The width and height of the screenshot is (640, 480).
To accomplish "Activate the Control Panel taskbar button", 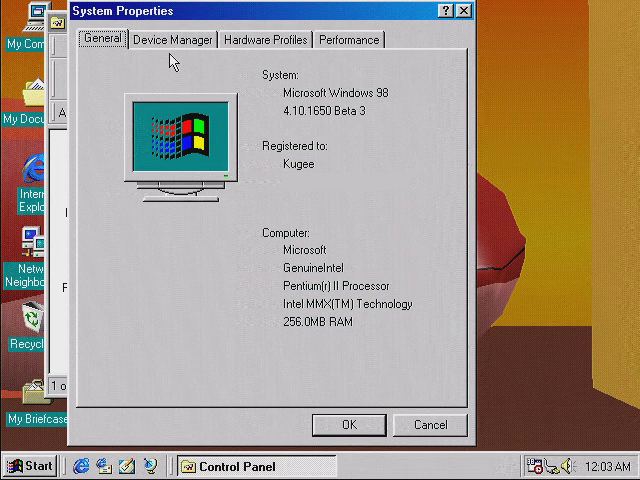I will [257, 466].
